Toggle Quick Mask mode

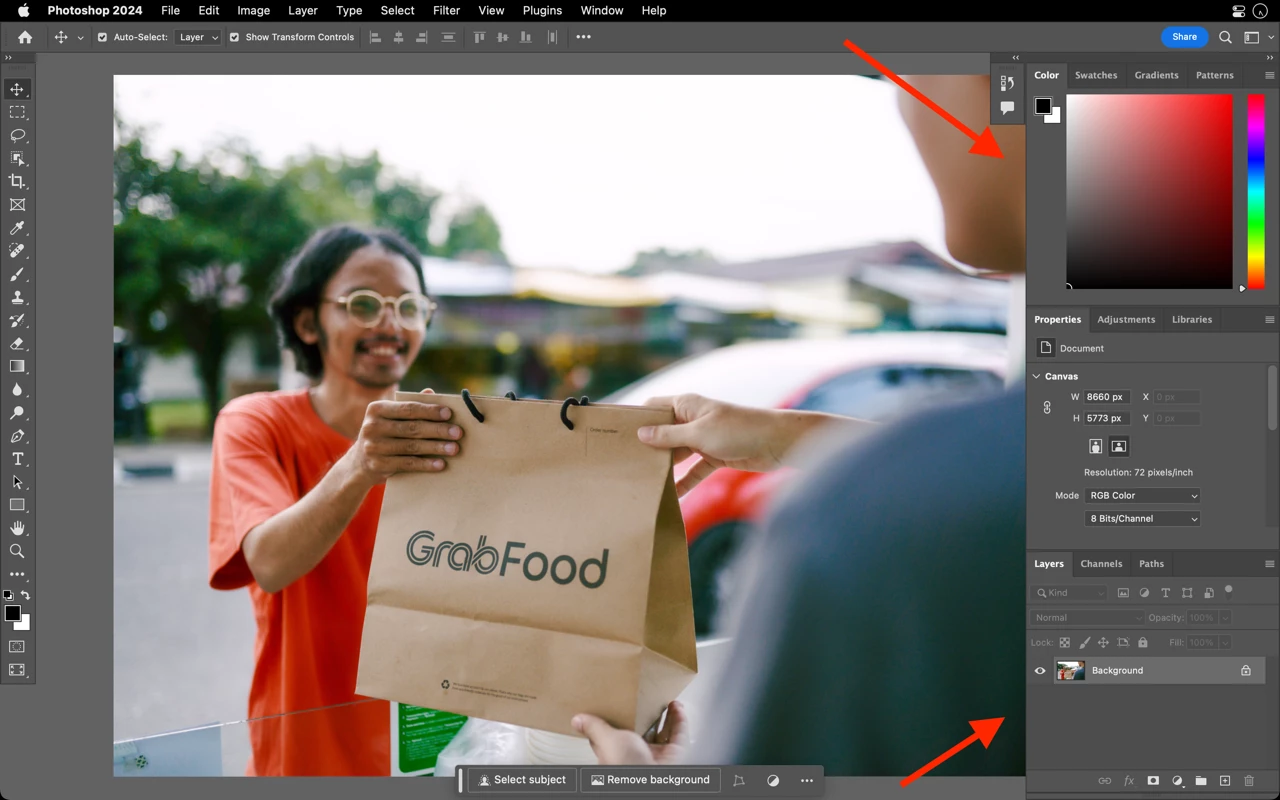17,647
